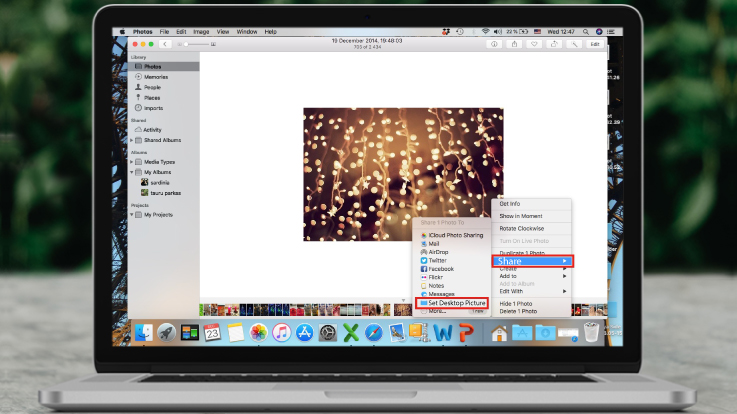Expand the Shared Albums disclosure triangle
This screenshot has height=414, width=737.
(x=132, y=140)
